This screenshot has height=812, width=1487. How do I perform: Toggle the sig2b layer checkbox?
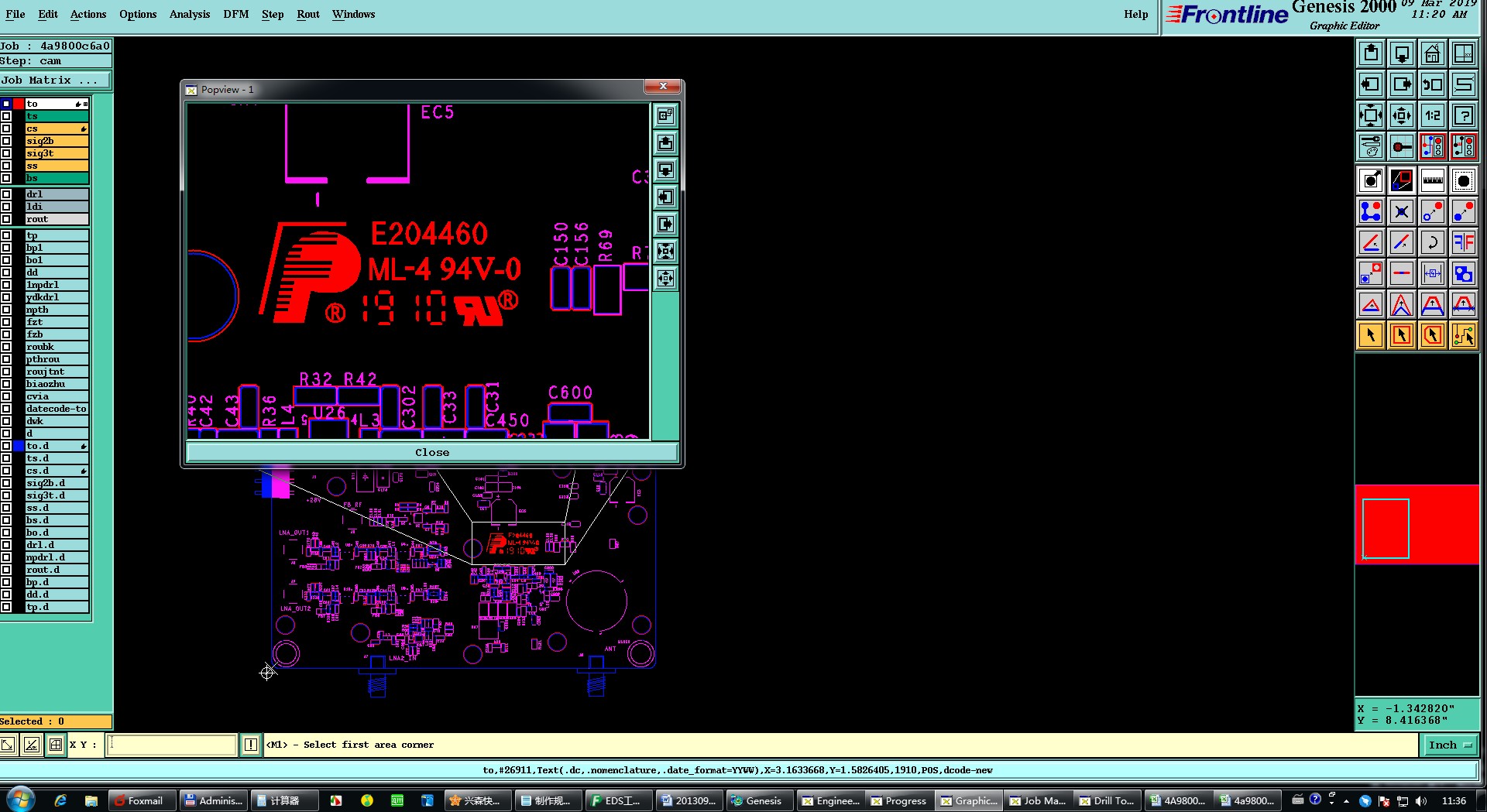coord(6,141)
